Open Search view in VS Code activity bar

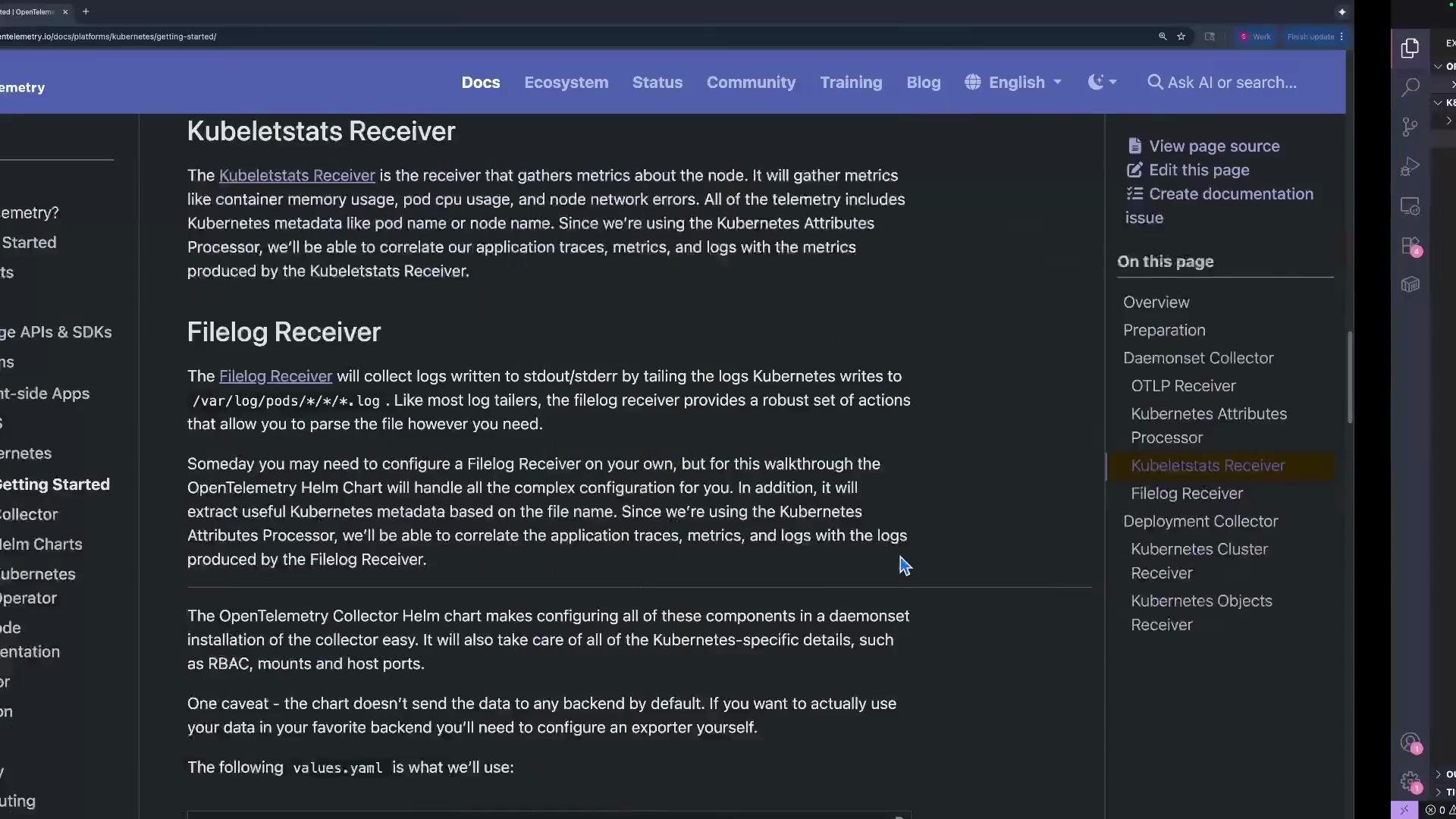point(1410,87)
